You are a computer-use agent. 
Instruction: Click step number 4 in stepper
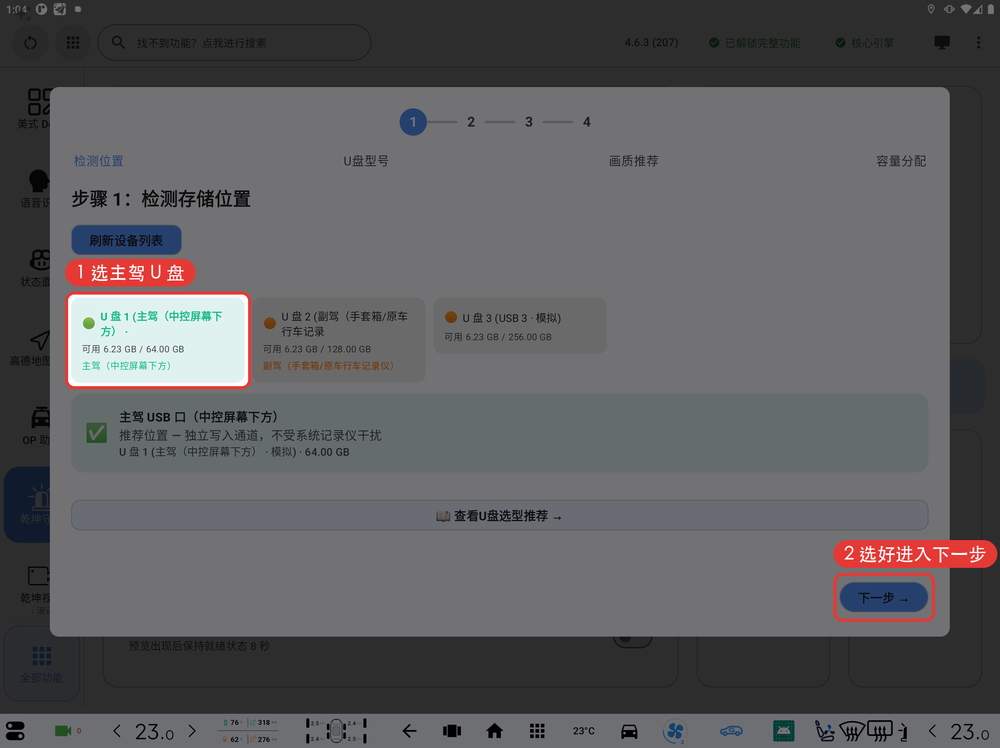pos(587,122)
